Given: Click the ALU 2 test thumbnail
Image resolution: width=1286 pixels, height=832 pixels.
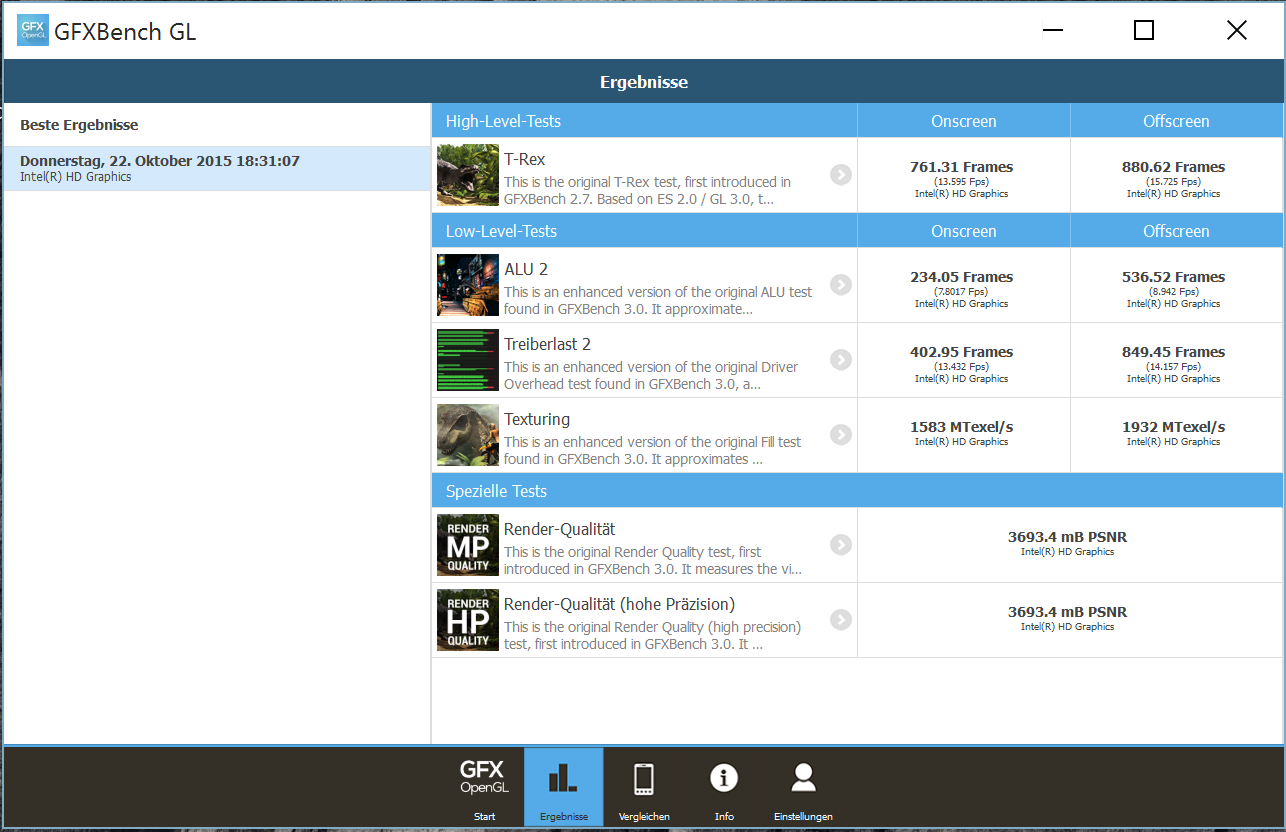Looking at the screenshot, I should (468, 285).
